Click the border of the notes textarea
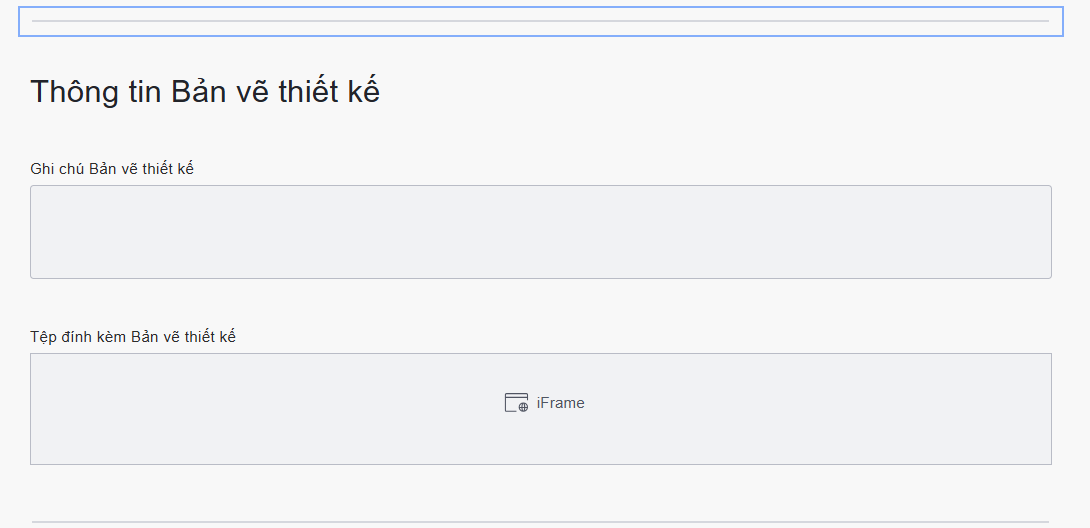 [x=540, y=186]
